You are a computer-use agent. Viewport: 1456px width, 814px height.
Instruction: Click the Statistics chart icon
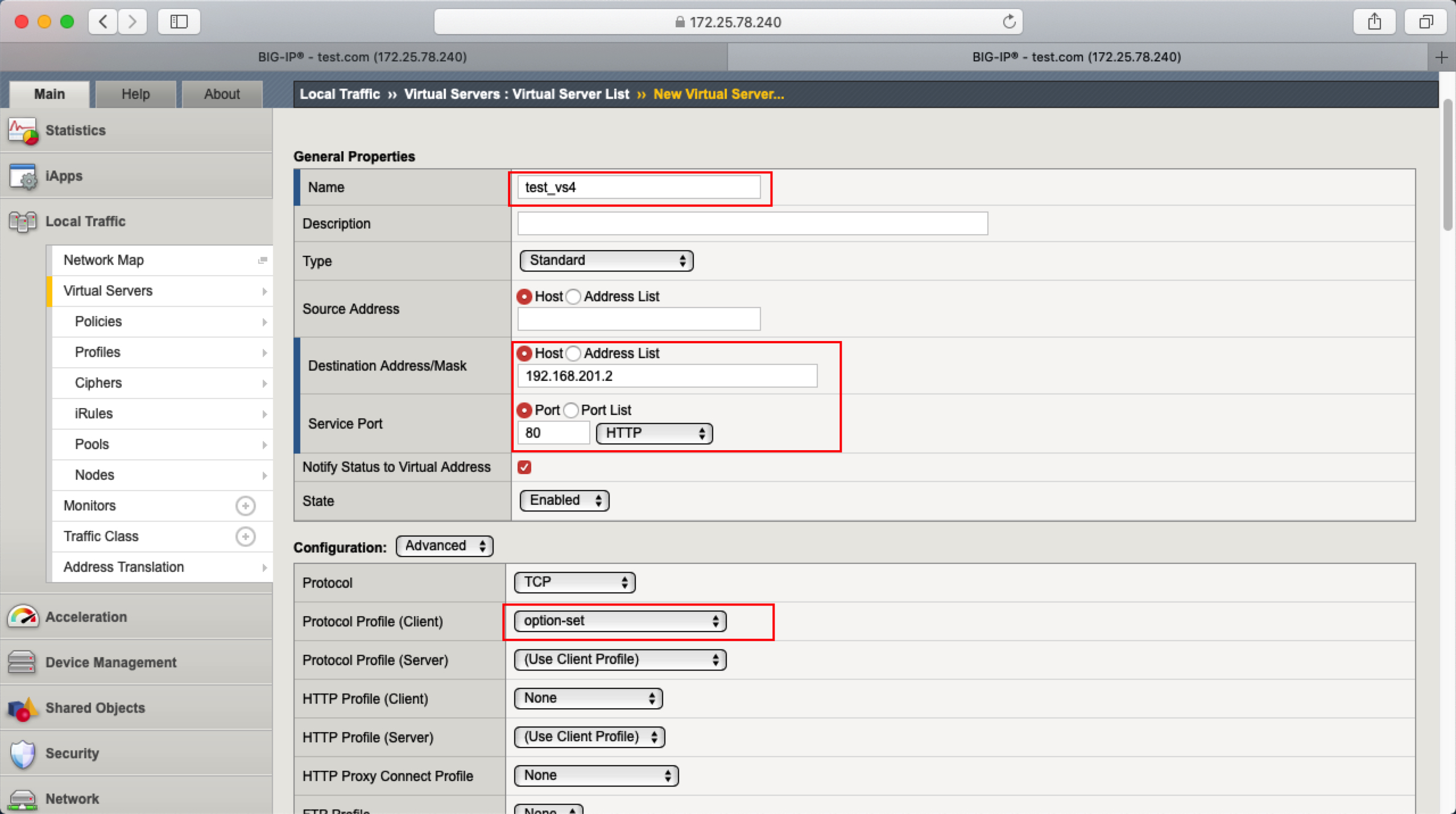(23, 131)
